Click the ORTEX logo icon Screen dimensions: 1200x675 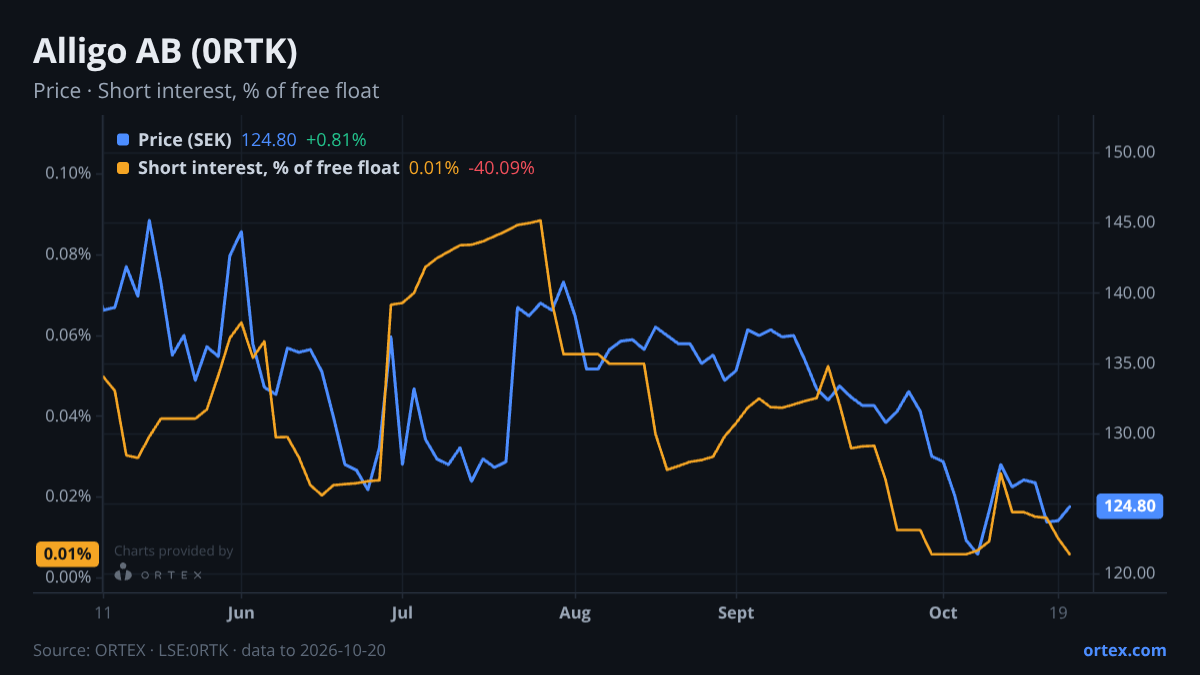tap(123, 573)
